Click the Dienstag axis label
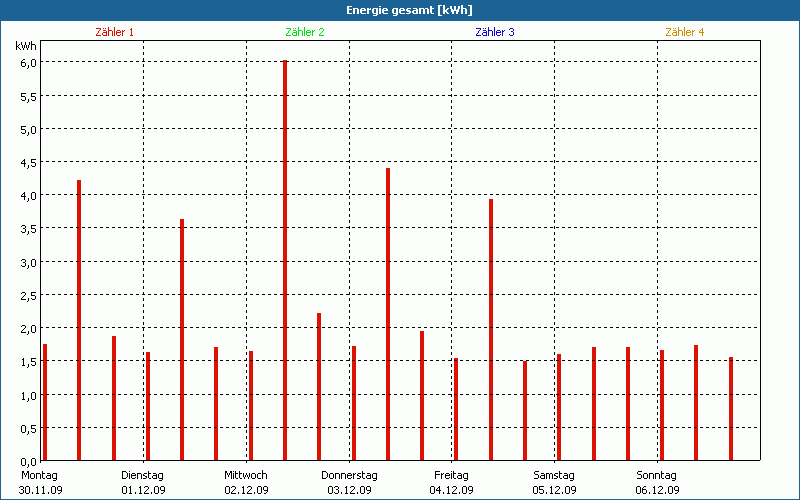This screenshot has width=800, height=500. click(x=142, y=476)
